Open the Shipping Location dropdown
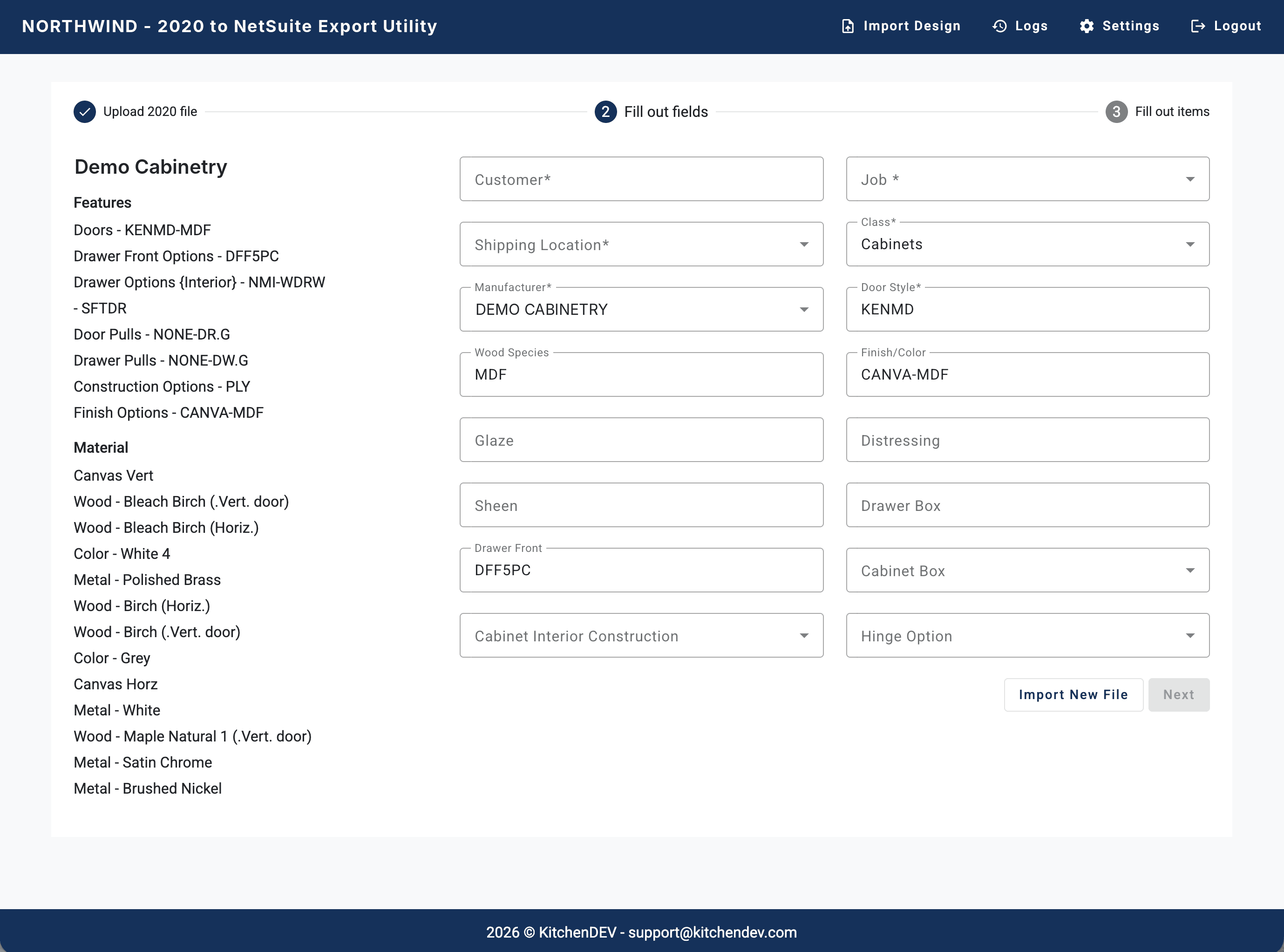1284x952 pixels. [x=641, y=245]
